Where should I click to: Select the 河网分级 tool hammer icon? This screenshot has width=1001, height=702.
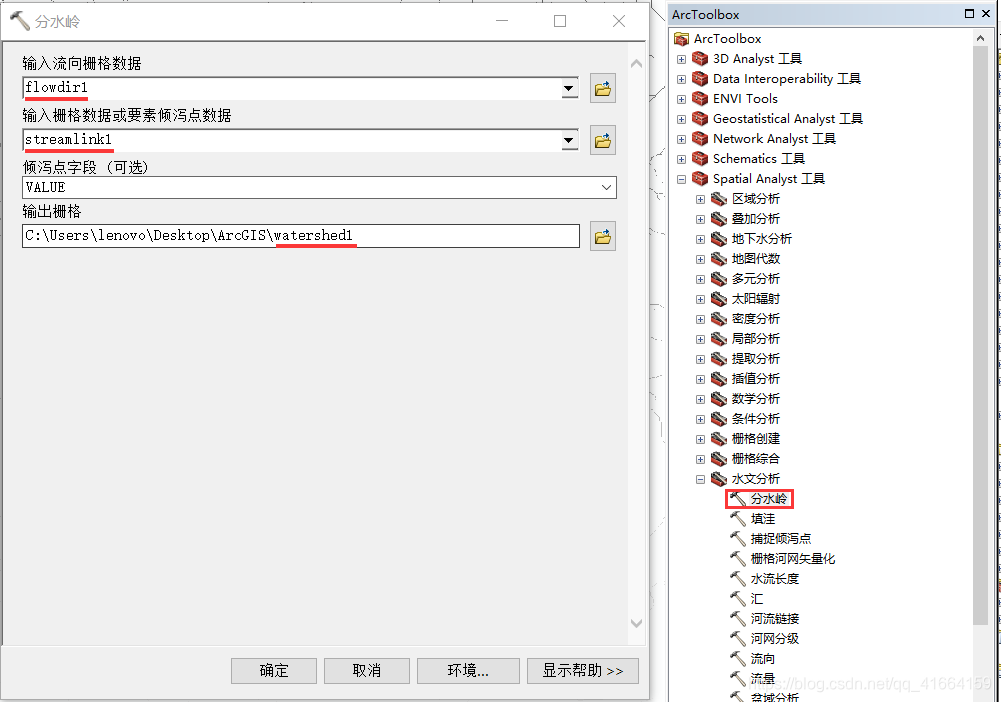coord(738,639)
